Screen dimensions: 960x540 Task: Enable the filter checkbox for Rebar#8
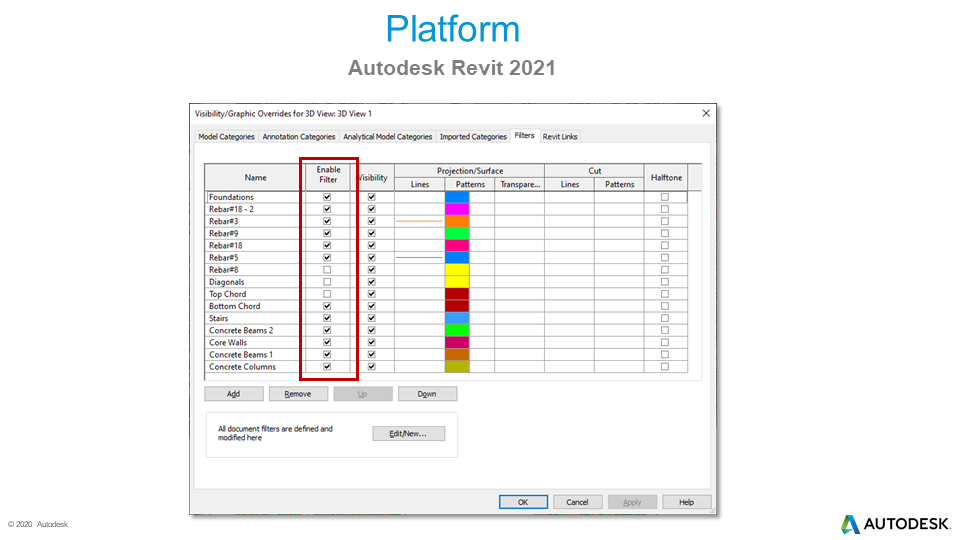coord(327,270)
